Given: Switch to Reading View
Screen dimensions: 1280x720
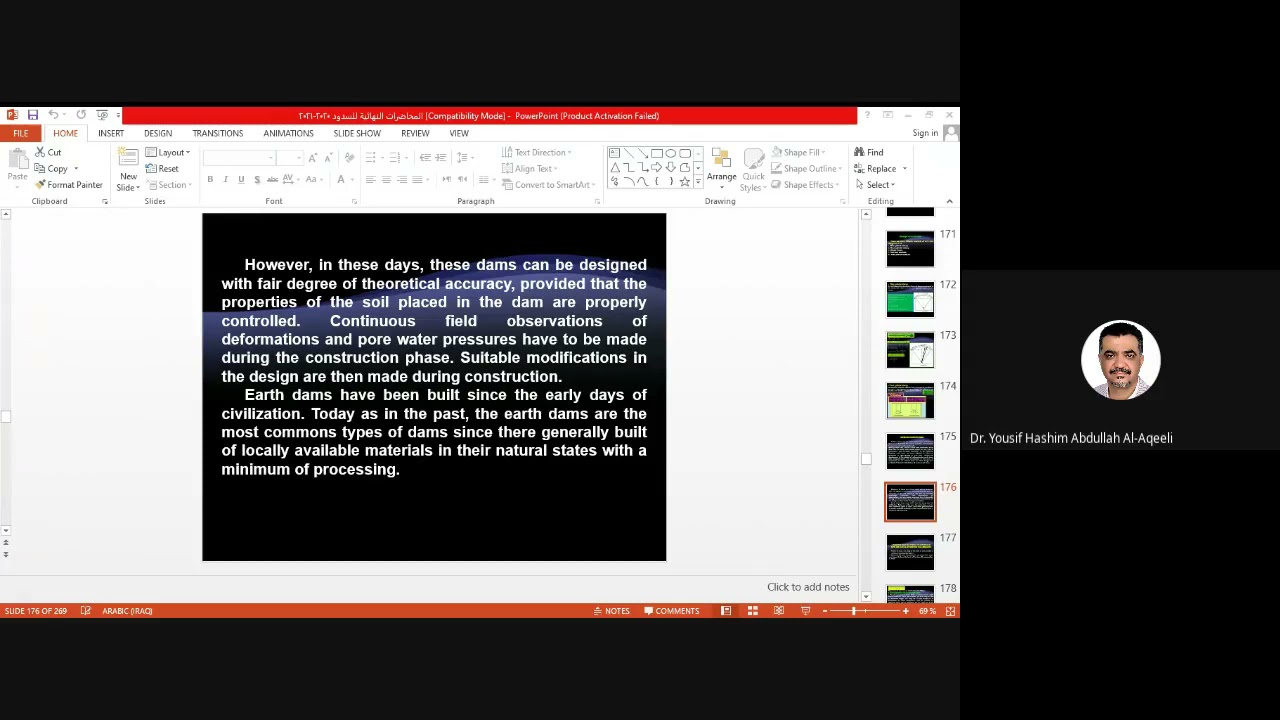Looking at the screenshot, I should pyautogui.click(x=779, y=611).
